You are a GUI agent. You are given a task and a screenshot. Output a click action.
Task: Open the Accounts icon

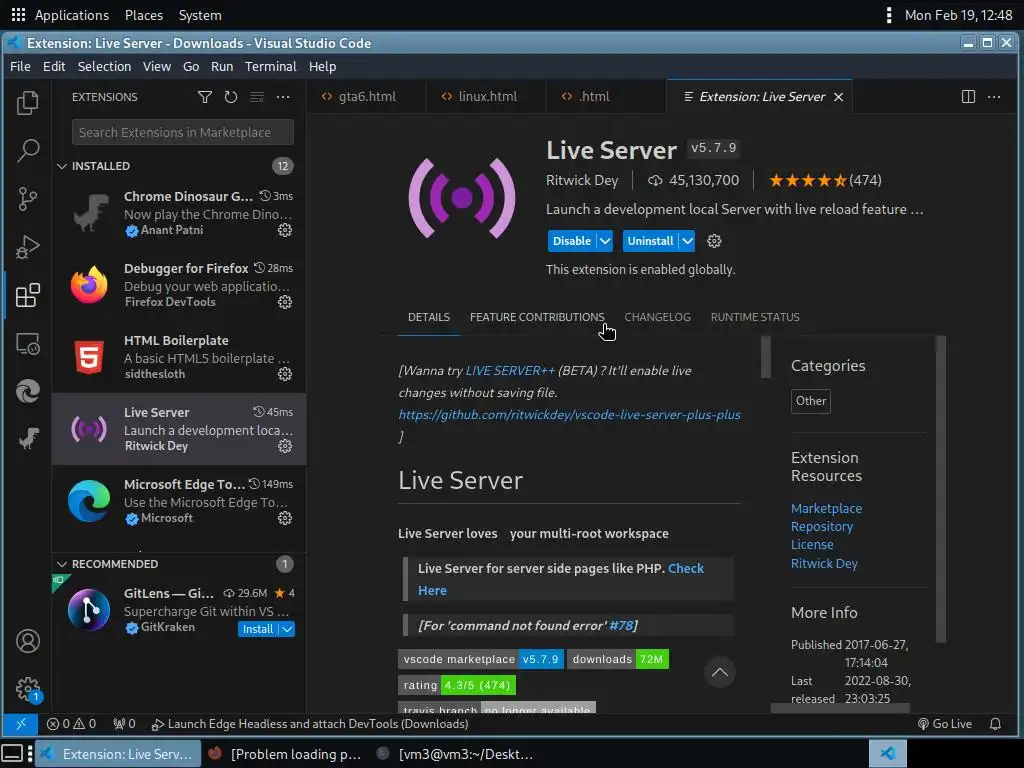click(x=27, y=641)
